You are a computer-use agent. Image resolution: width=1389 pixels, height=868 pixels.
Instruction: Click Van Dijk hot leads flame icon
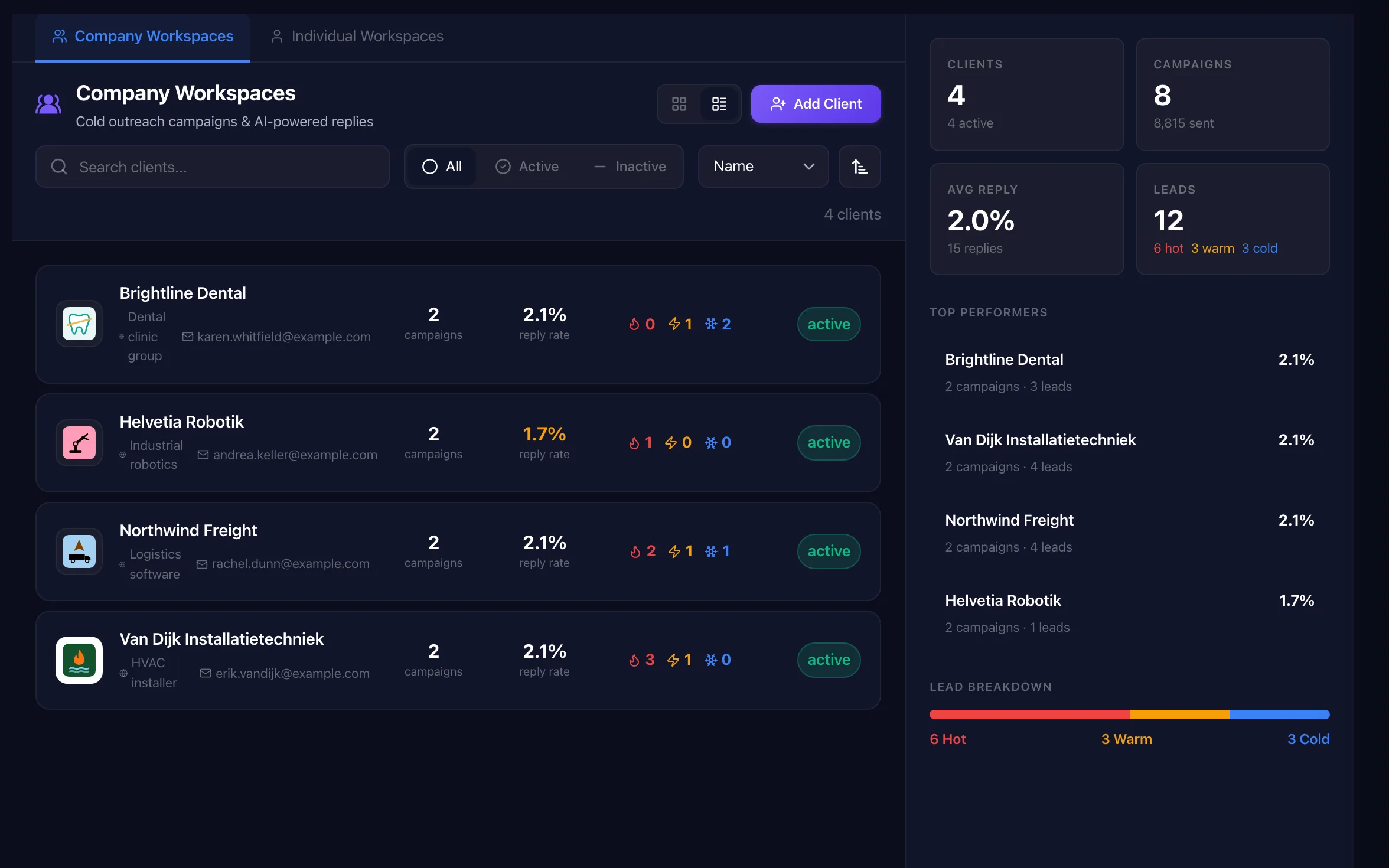pyautogui.click(x=634, y=660)
